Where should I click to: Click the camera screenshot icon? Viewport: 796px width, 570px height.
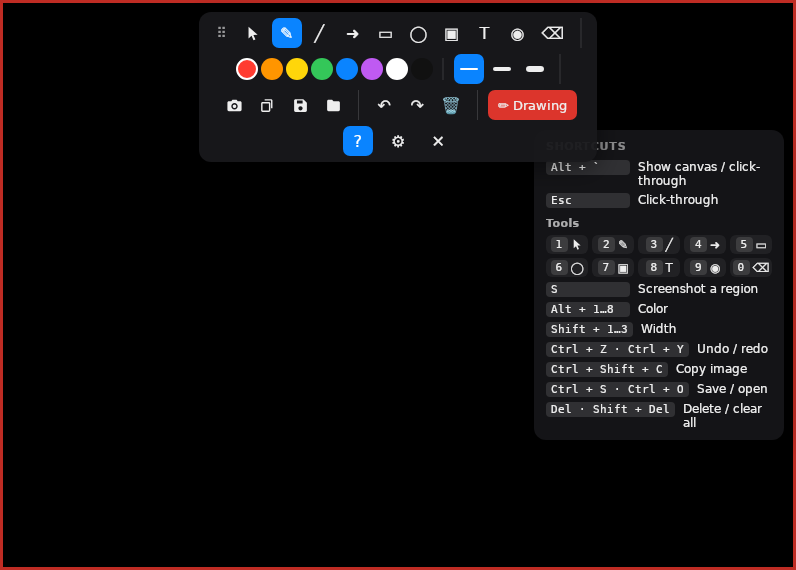coord(234,106)
